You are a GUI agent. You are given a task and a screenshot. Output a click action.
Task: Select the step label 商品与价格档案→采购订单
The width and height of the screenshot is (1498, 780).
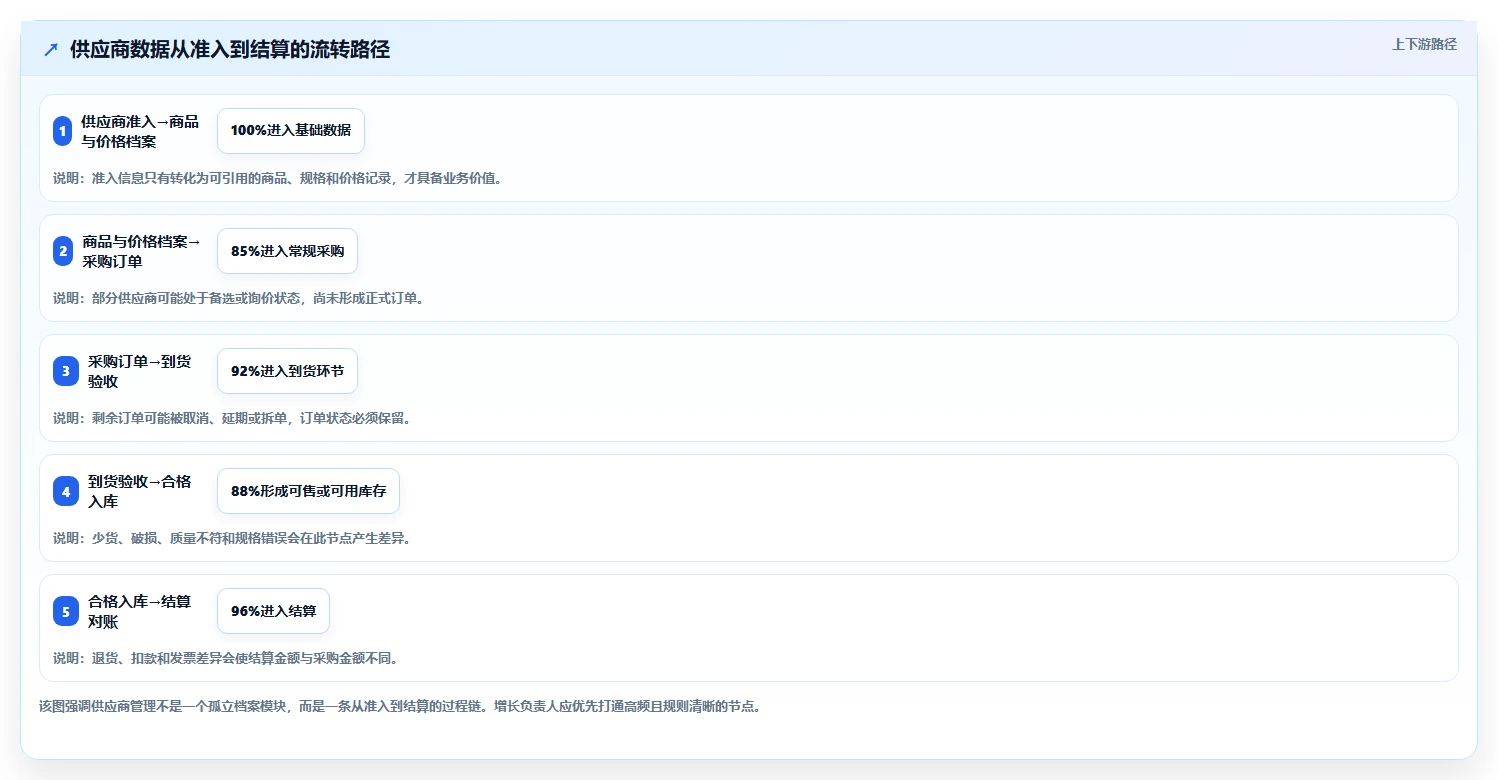pos(142,251)
